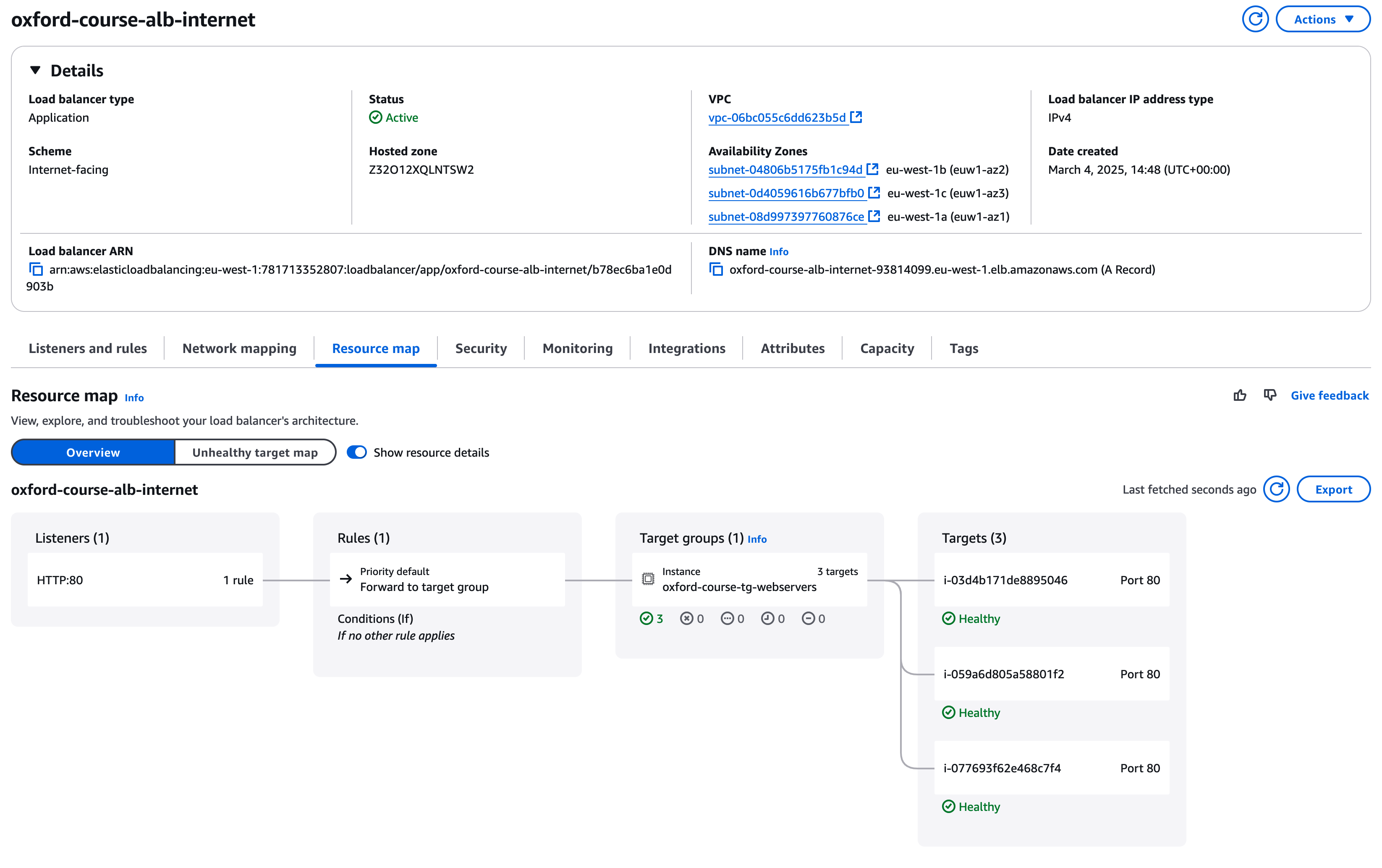Toggle Show resource details switch

pyautogui.click(x=357, y=452)
